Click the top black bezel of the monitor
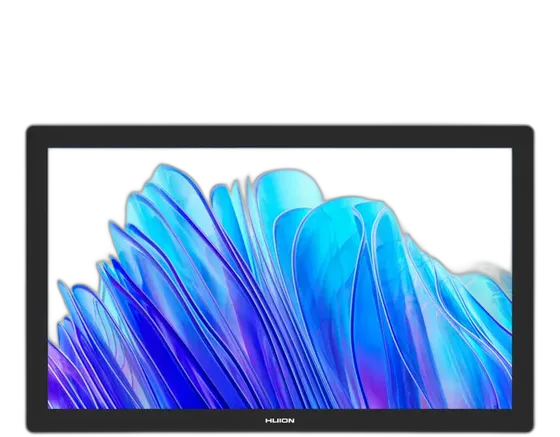The image size is (560, 437). (x=280, y=136)
